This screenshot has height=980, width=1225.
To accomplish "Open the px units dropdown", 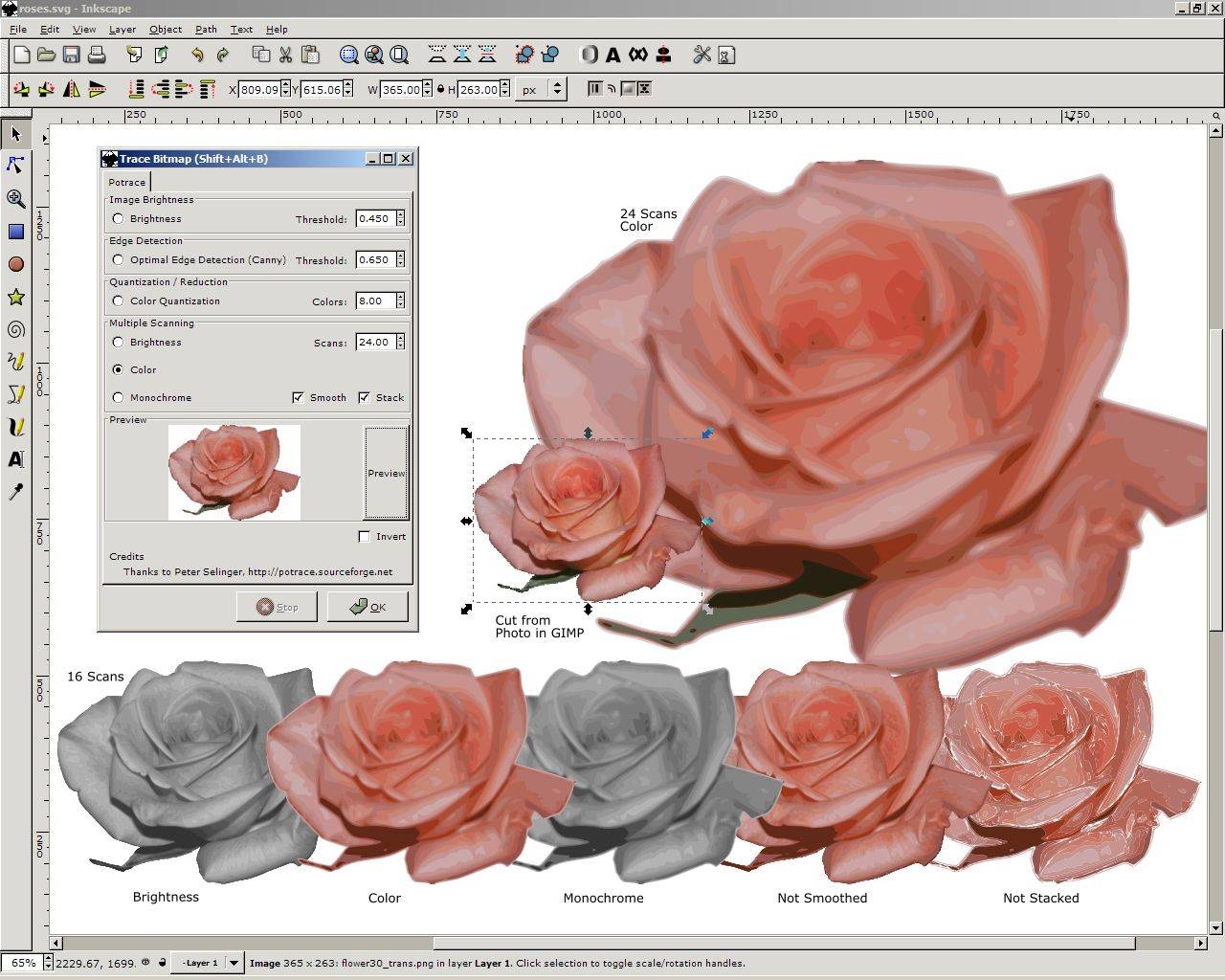I will [x=541, y=89].
